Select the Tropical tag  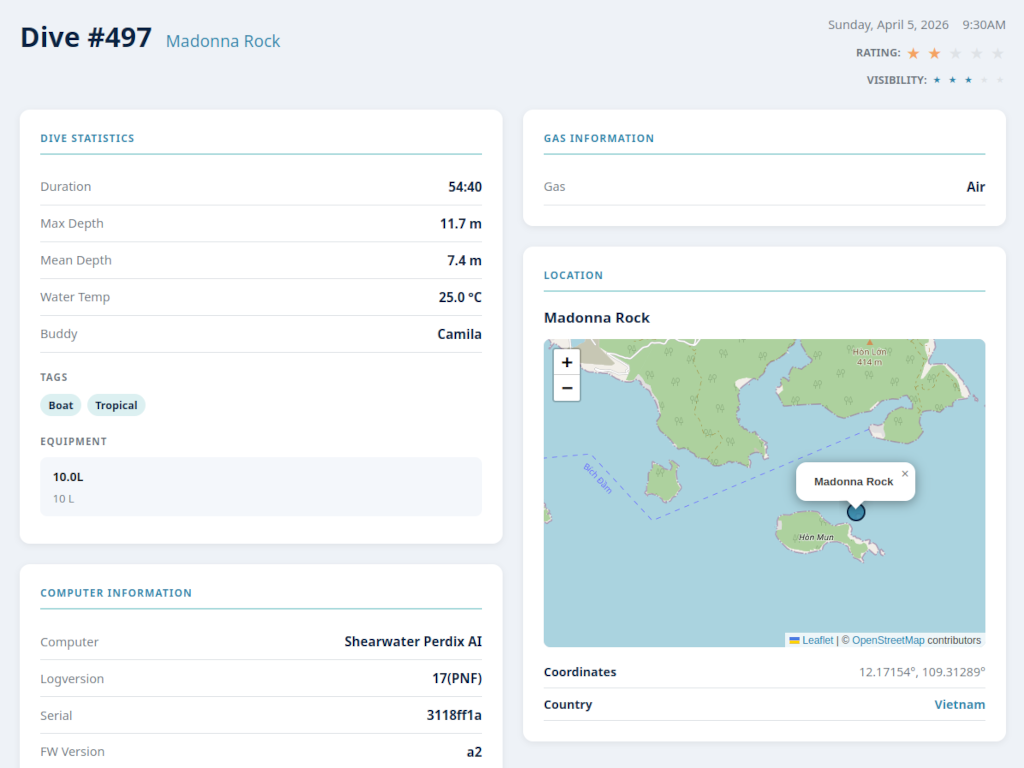[116, 406]
